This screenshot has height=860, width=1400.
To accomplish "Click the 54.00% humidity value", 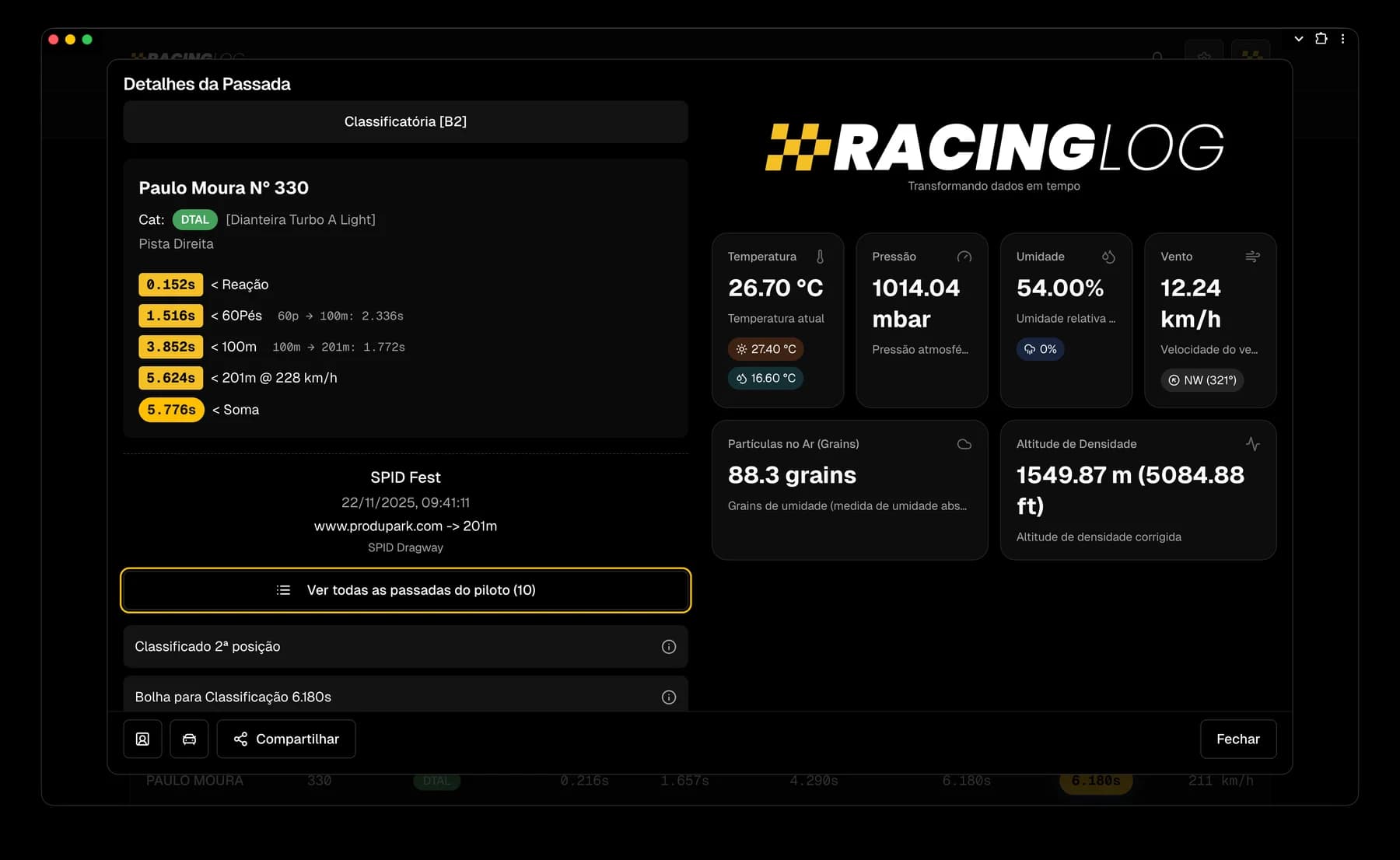I will tap(1060, 288).
